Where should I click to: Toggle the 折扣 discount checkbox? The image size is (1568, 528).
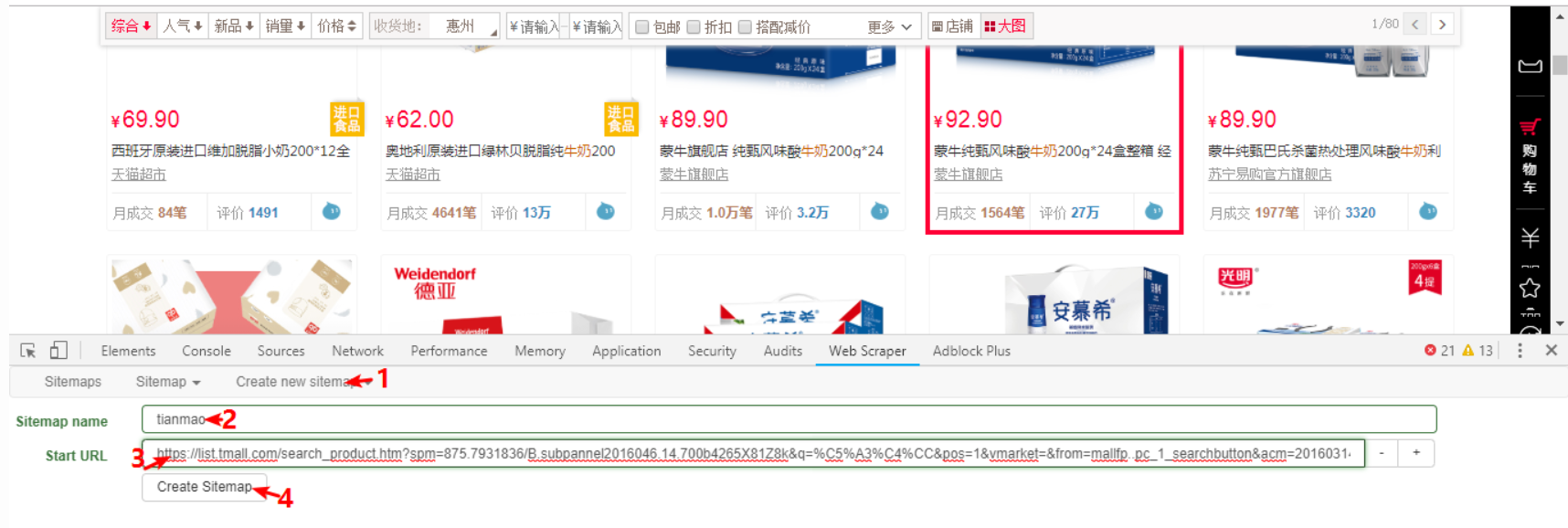point(694,27)
